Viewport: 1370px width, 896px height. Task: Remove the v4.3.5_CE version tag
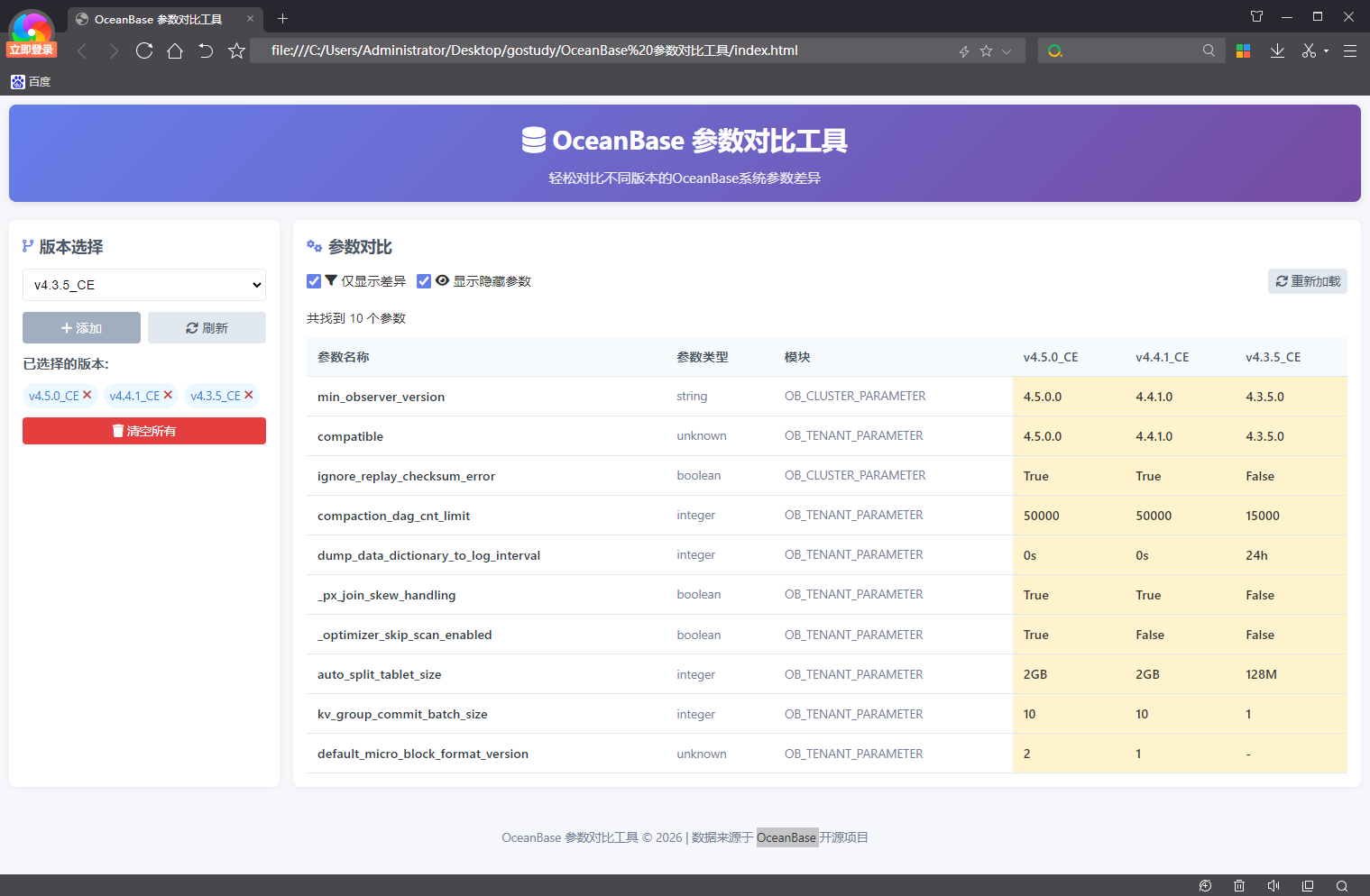(x=249, y=395)
